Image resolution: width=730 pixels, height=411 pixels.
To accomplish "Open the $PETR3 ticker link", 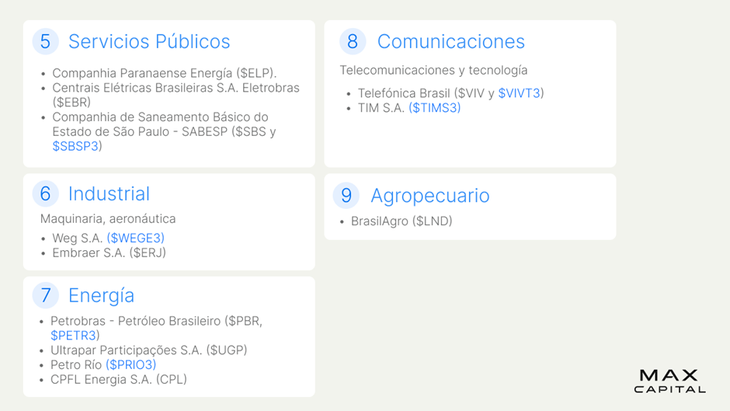I will click(x=74, y=335).
